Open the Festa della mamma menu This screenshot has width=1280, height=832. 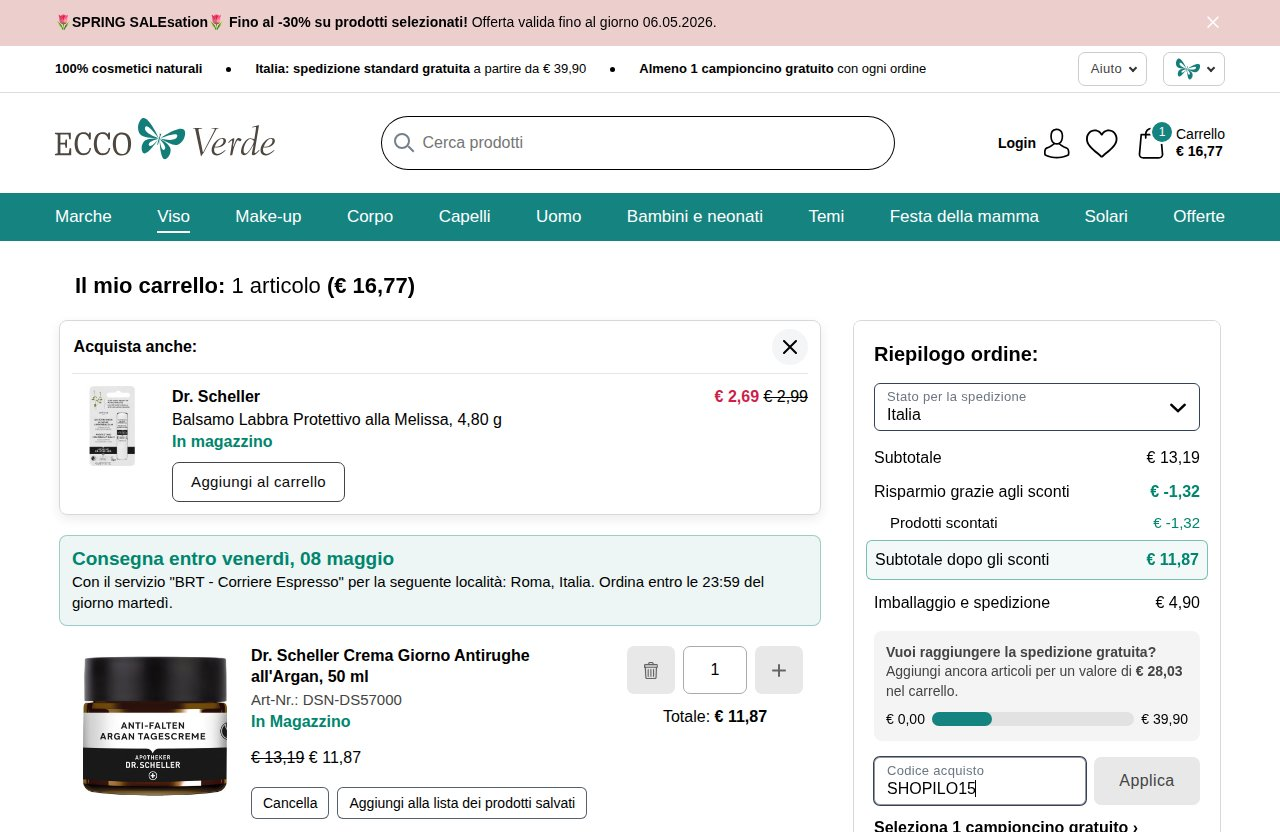point(964,216)
